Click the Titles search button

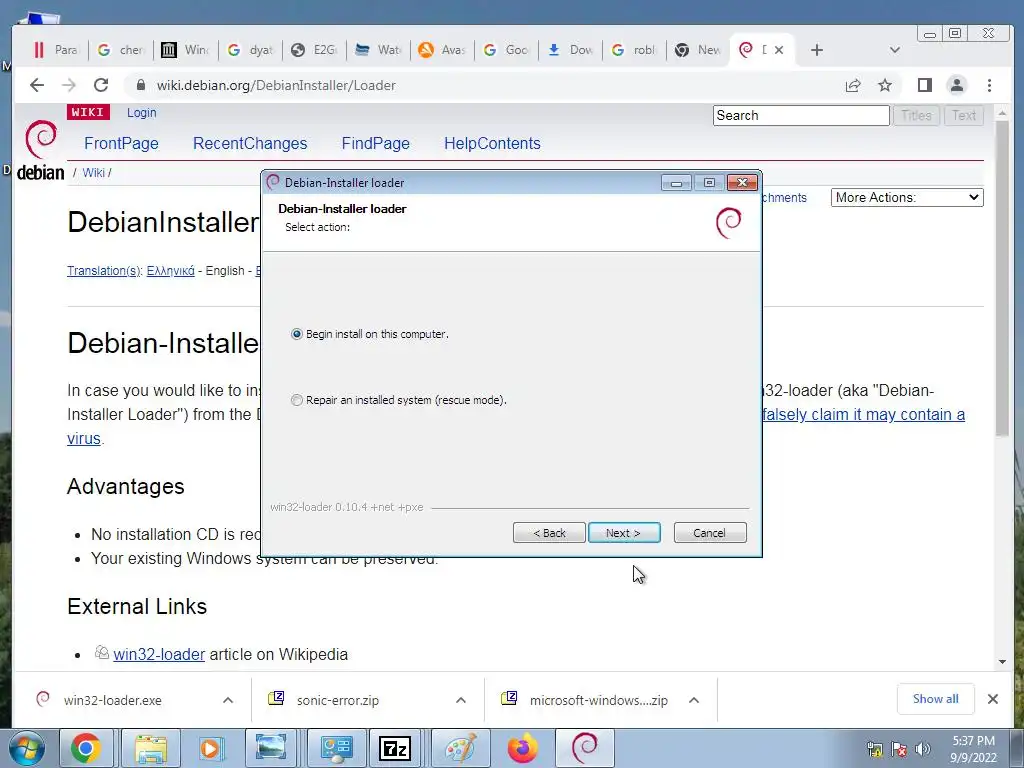click(x=916, y=116)
